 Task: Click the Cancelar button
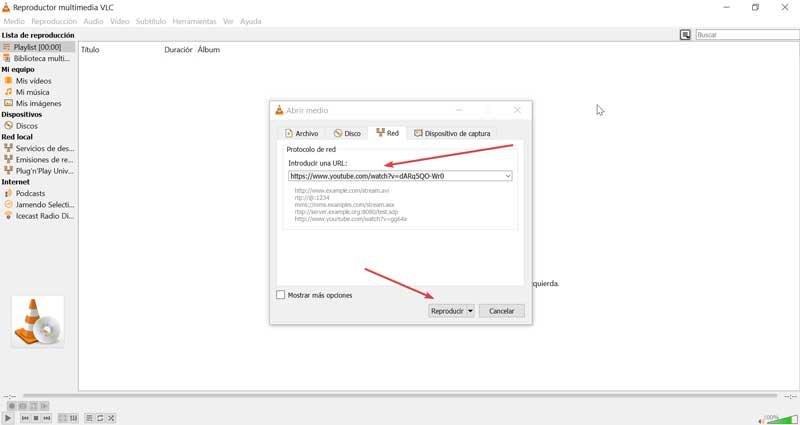(502, 311)
